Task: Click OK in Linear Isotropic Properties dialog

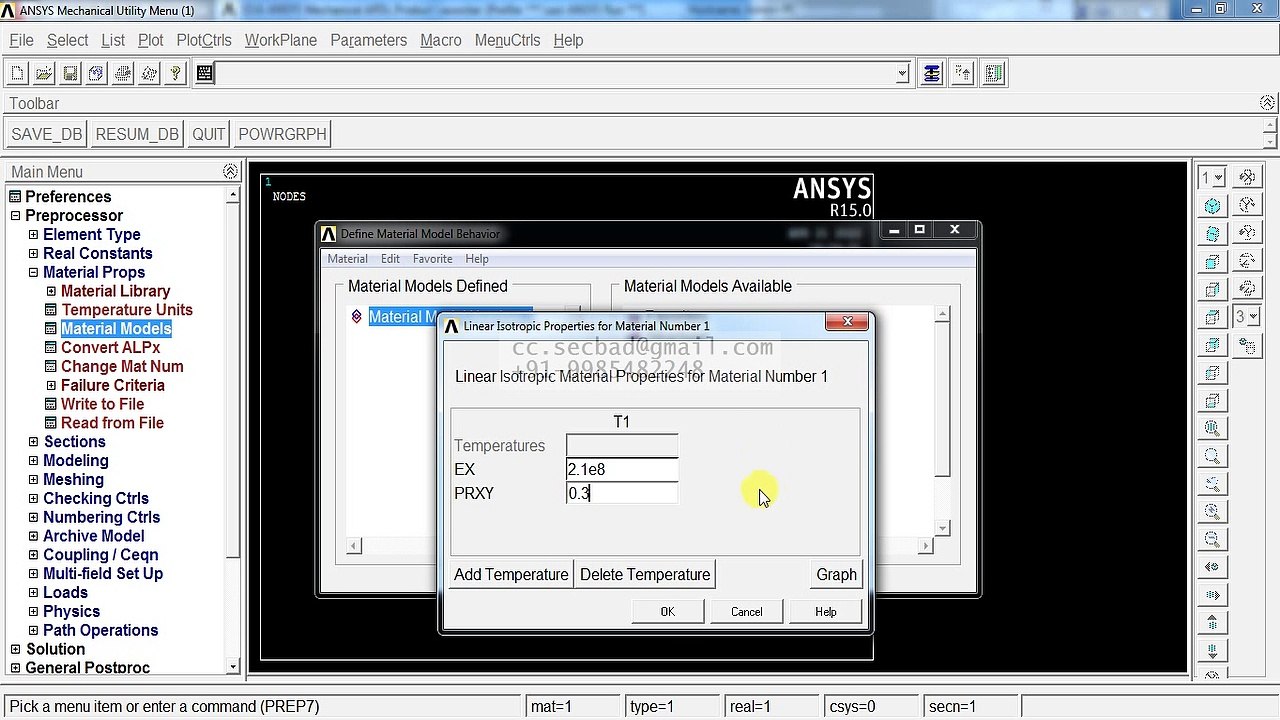Action: (667, 612)
